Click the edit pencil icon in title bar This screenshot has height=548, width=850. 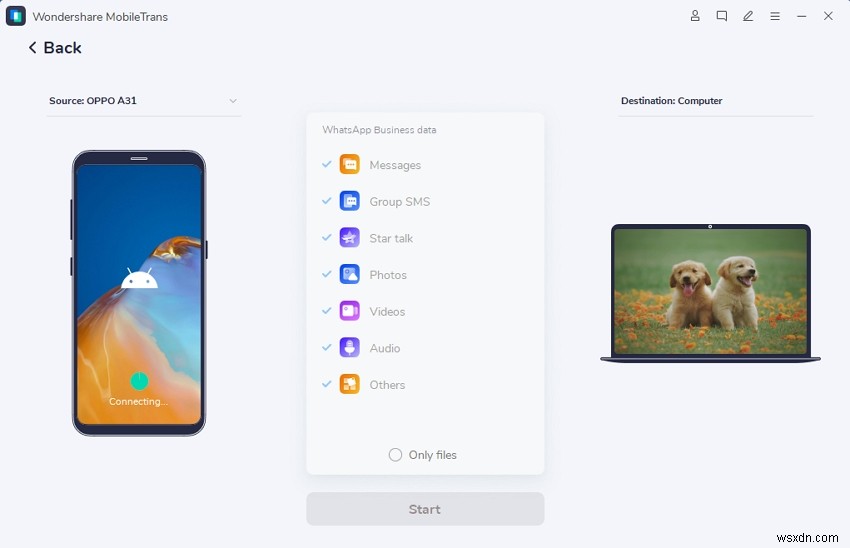pos(748,16)
